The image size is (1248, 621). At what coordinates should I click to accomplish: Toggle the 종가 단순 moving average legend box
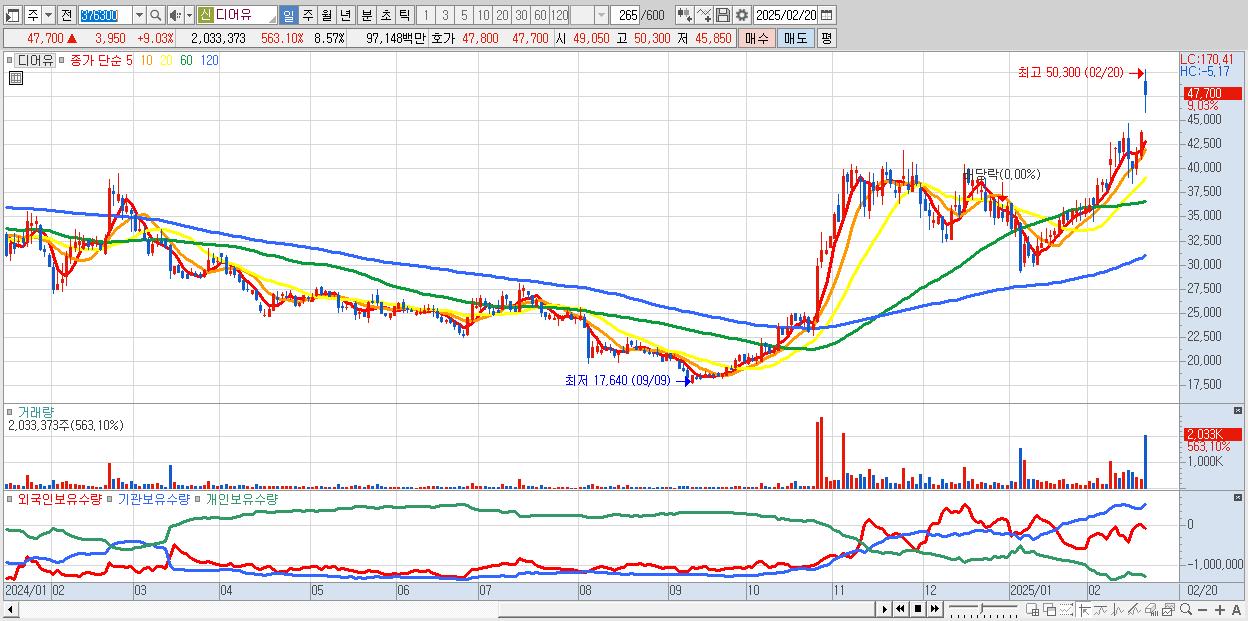(x=62, y=60)
